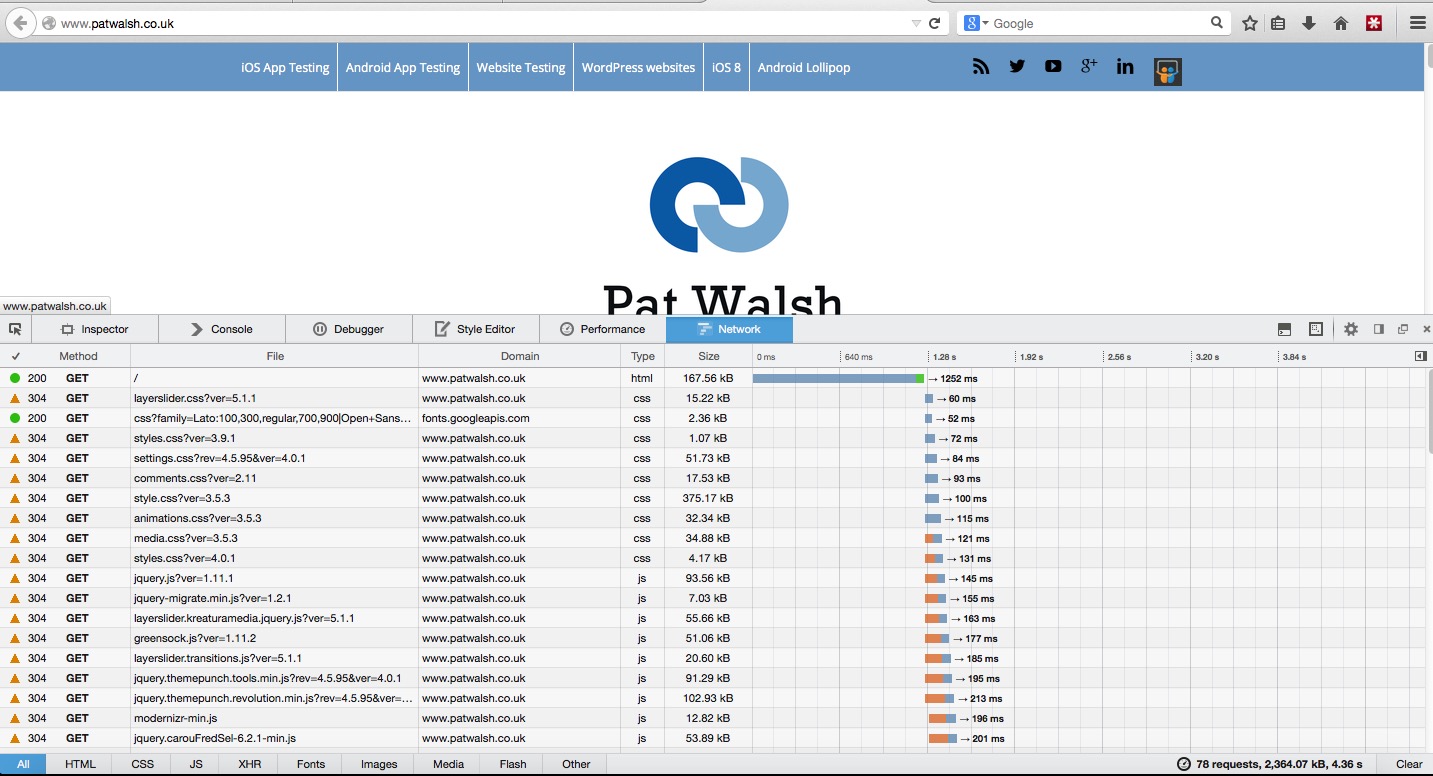This screenshot has width=1433, height=776.
Task: Switch to the Inspector tab
Action: (x=95, y=329)
